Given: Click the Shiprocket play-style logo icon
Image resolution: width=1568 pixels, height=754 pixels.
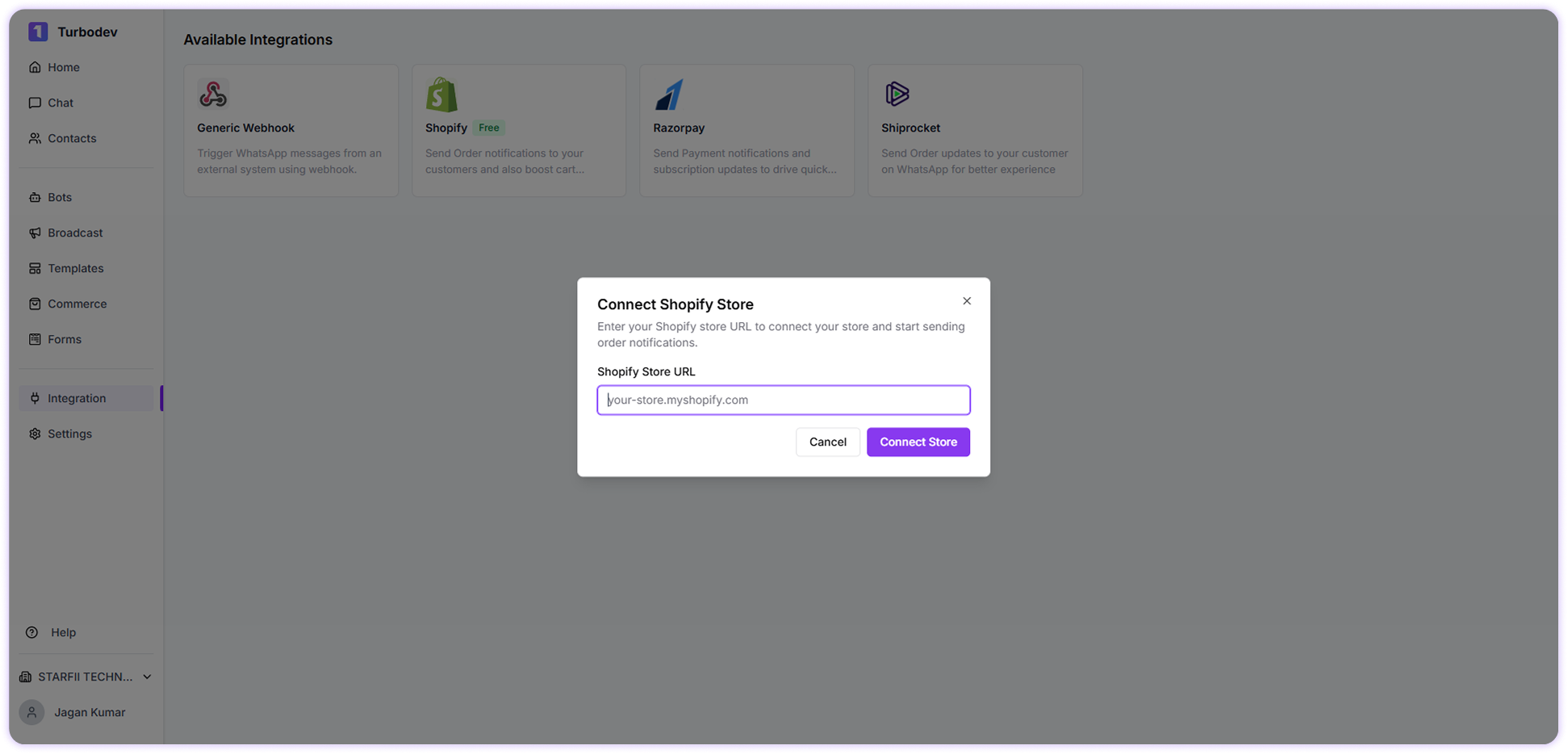Looking at the screenshot, I should point(897,94).
